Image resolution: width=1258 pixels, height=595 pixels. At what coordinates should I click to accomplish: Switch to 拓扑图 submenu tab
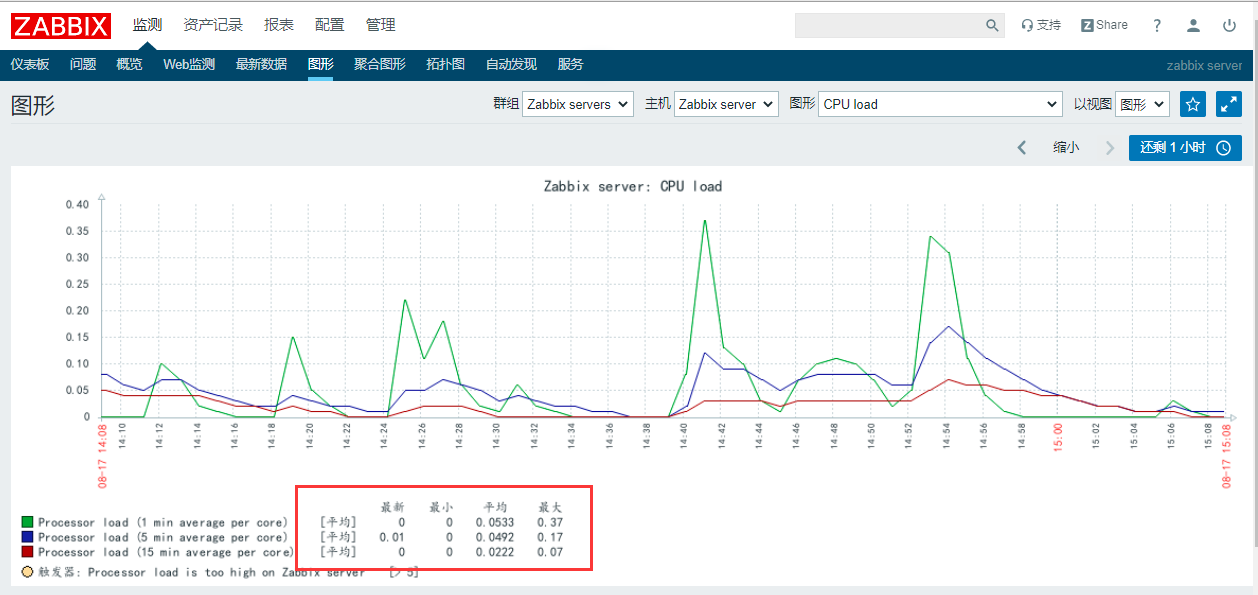[x=445, y=64]
